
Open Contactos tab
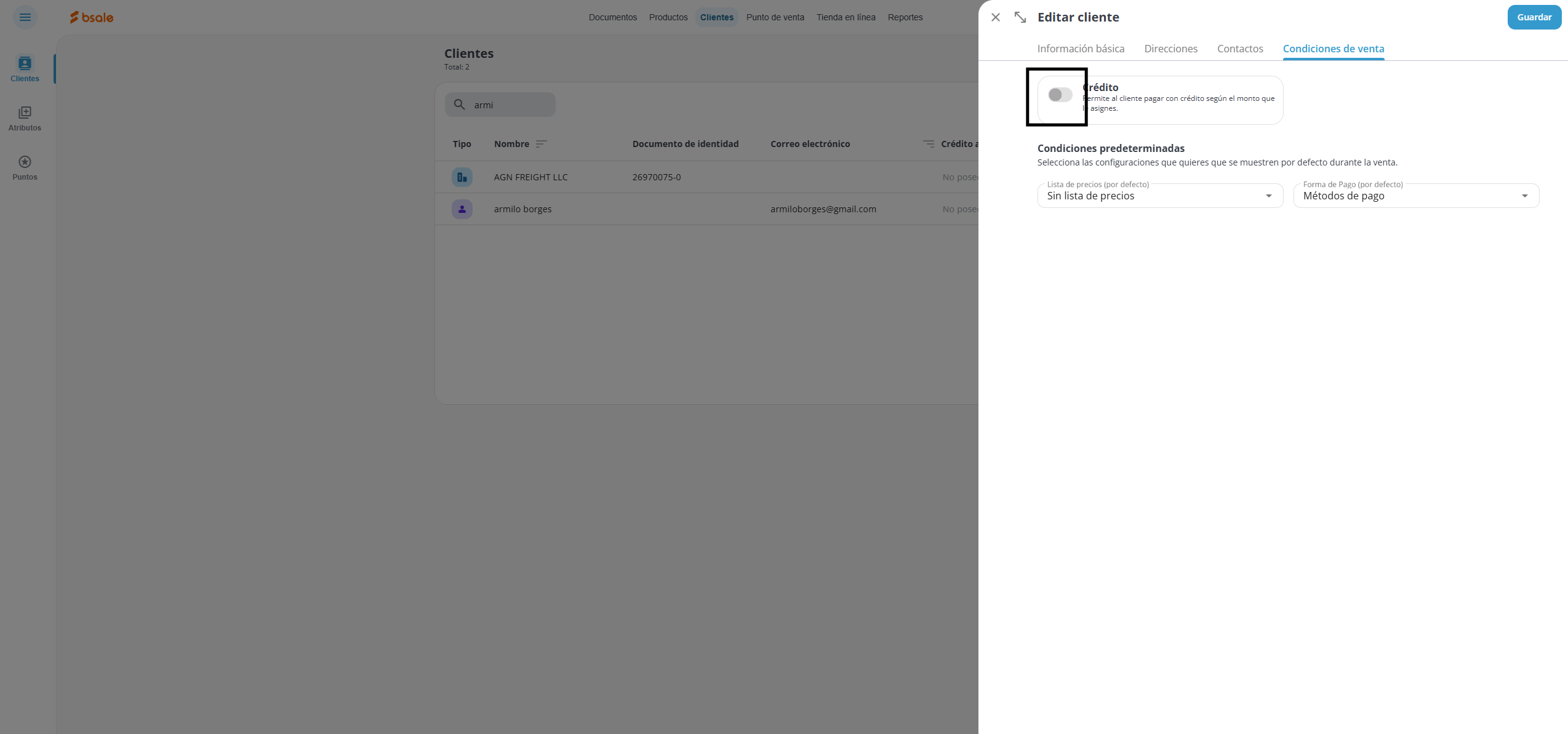(1239, 49)
